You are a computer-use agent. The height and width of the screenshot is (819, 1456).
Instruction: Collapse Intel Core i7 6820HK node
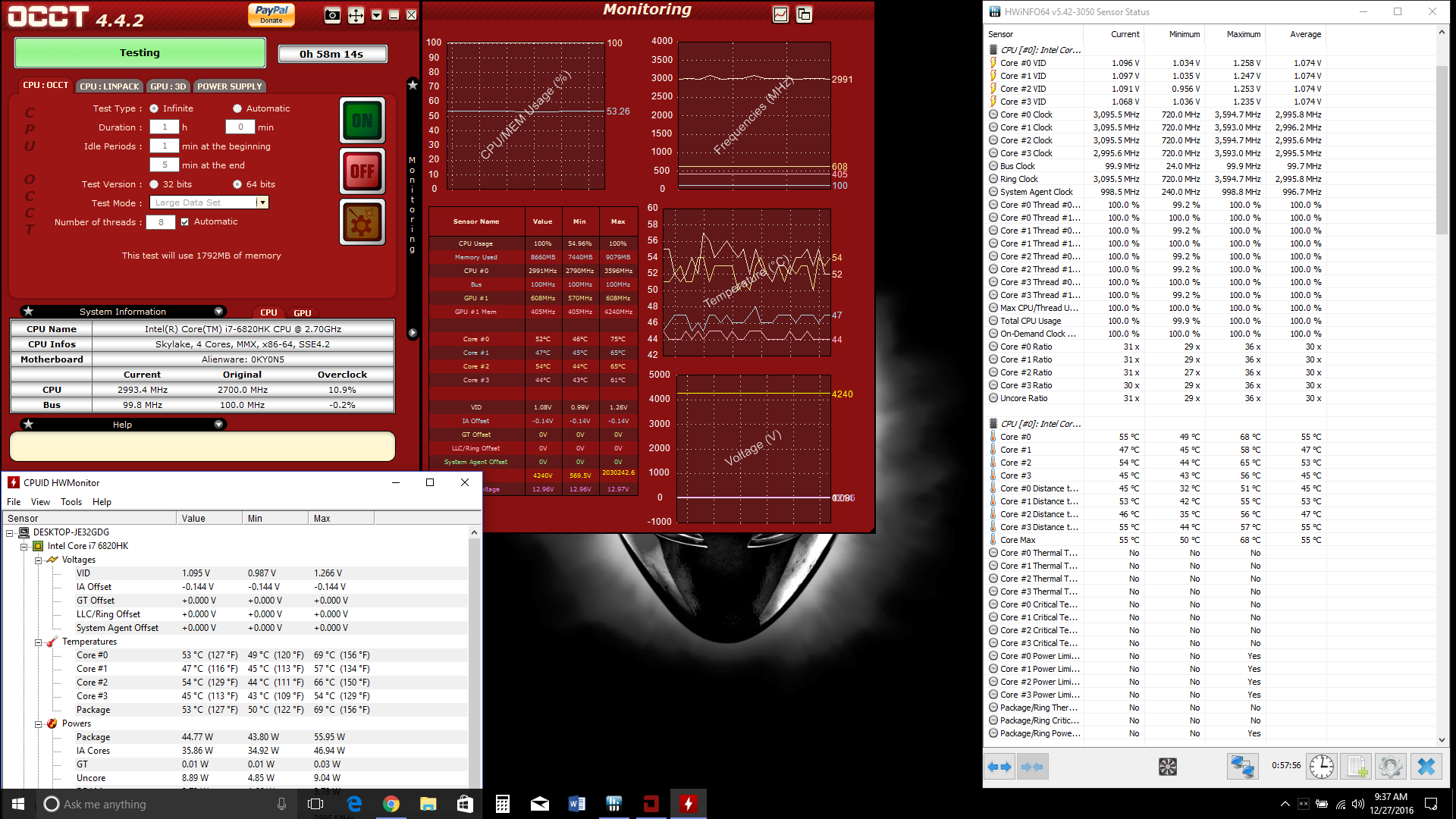[24, 547]
